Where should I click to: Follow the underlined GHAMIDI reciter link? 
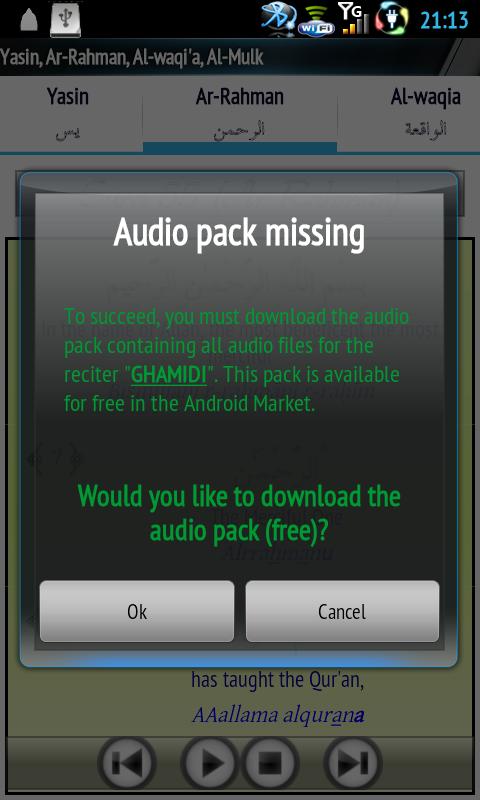pyautogui.click(x=169, y=376)
